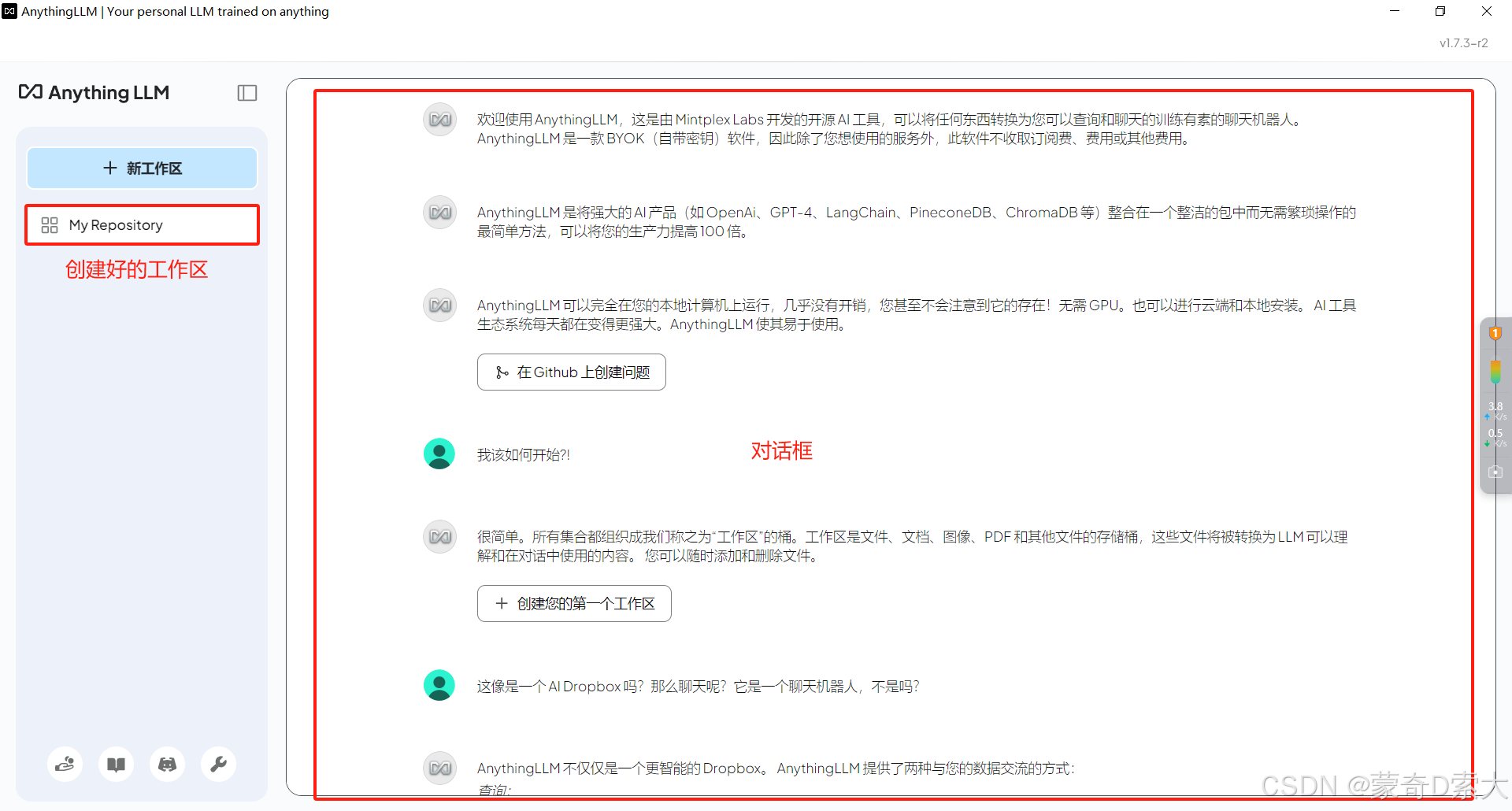Viewport: 1512px width, 811px height.
Task: Open the My Repository workspace
Action: pos(142,225)
